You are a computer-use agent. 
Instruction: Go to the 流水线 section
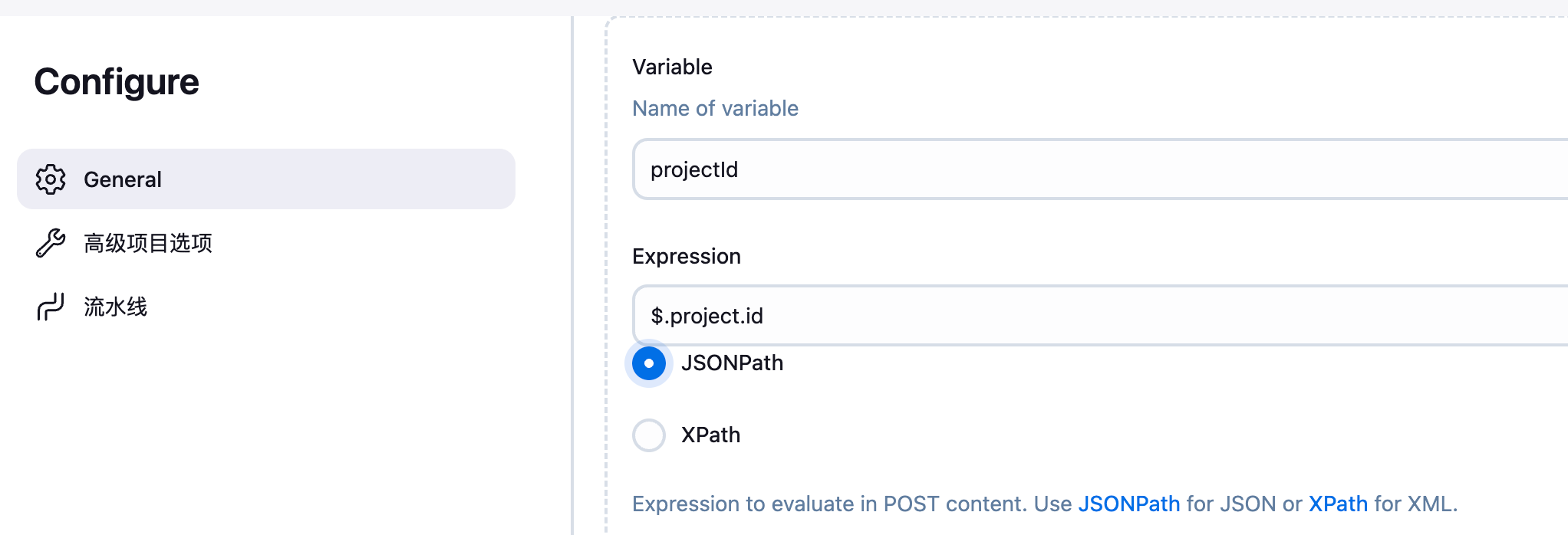(x=115, y=307)
